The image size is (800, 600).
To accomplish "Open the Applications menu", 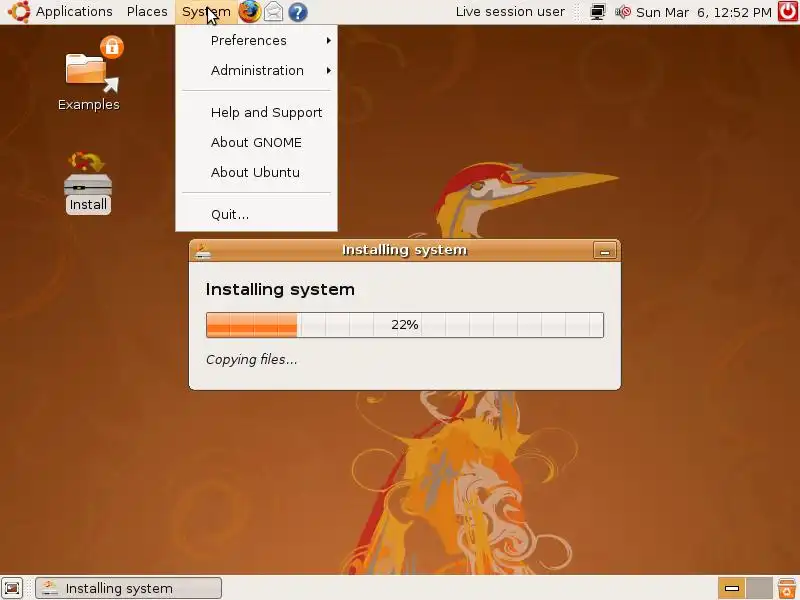I will pos(74,12).
